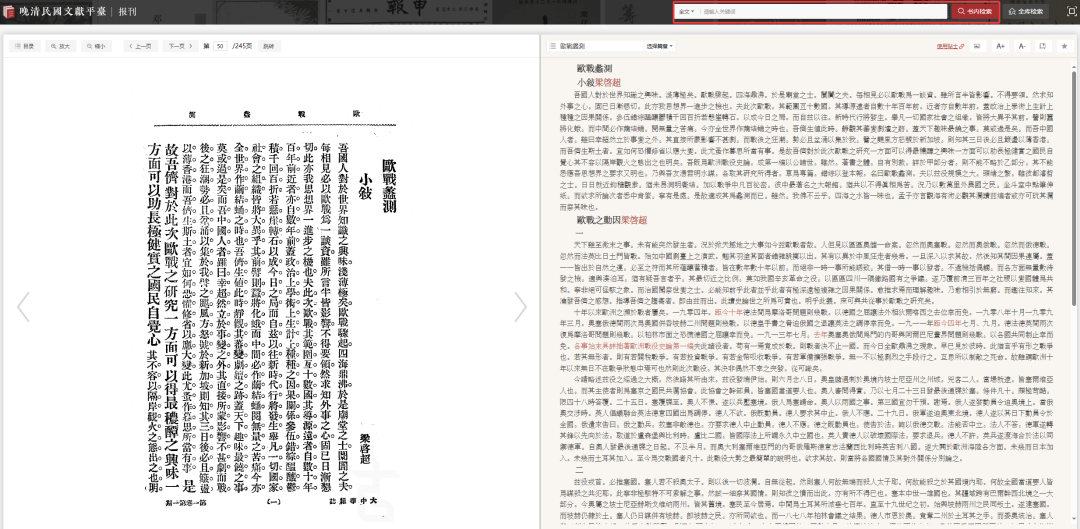1080x529 pixels.
Task: Click the left arrow beside scanned page
Action: point(24,307)
